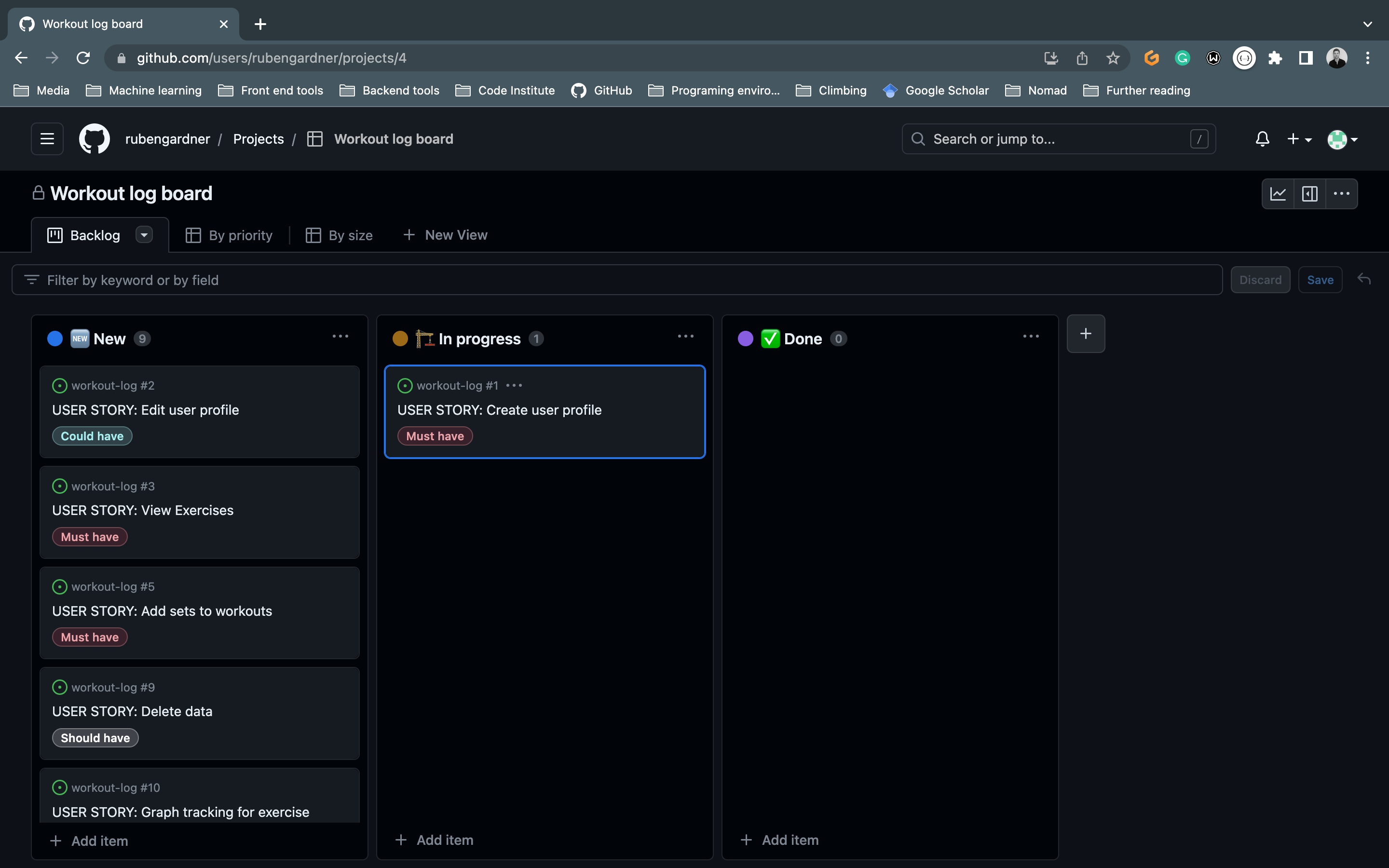Open the Insights chart icon

(1278, 194)
